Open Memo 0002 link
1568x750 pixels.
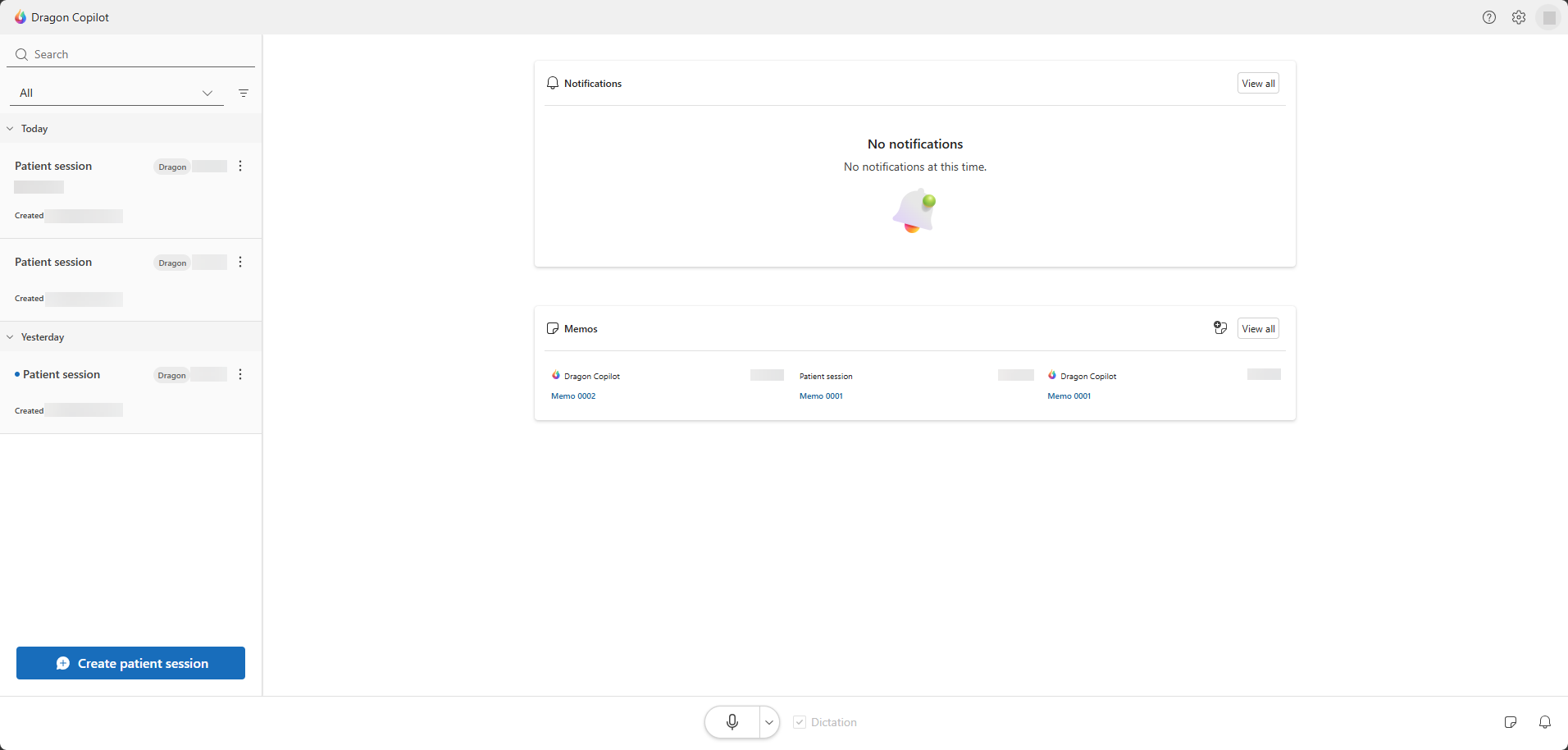pyautogui.click(x=573, y=396)
